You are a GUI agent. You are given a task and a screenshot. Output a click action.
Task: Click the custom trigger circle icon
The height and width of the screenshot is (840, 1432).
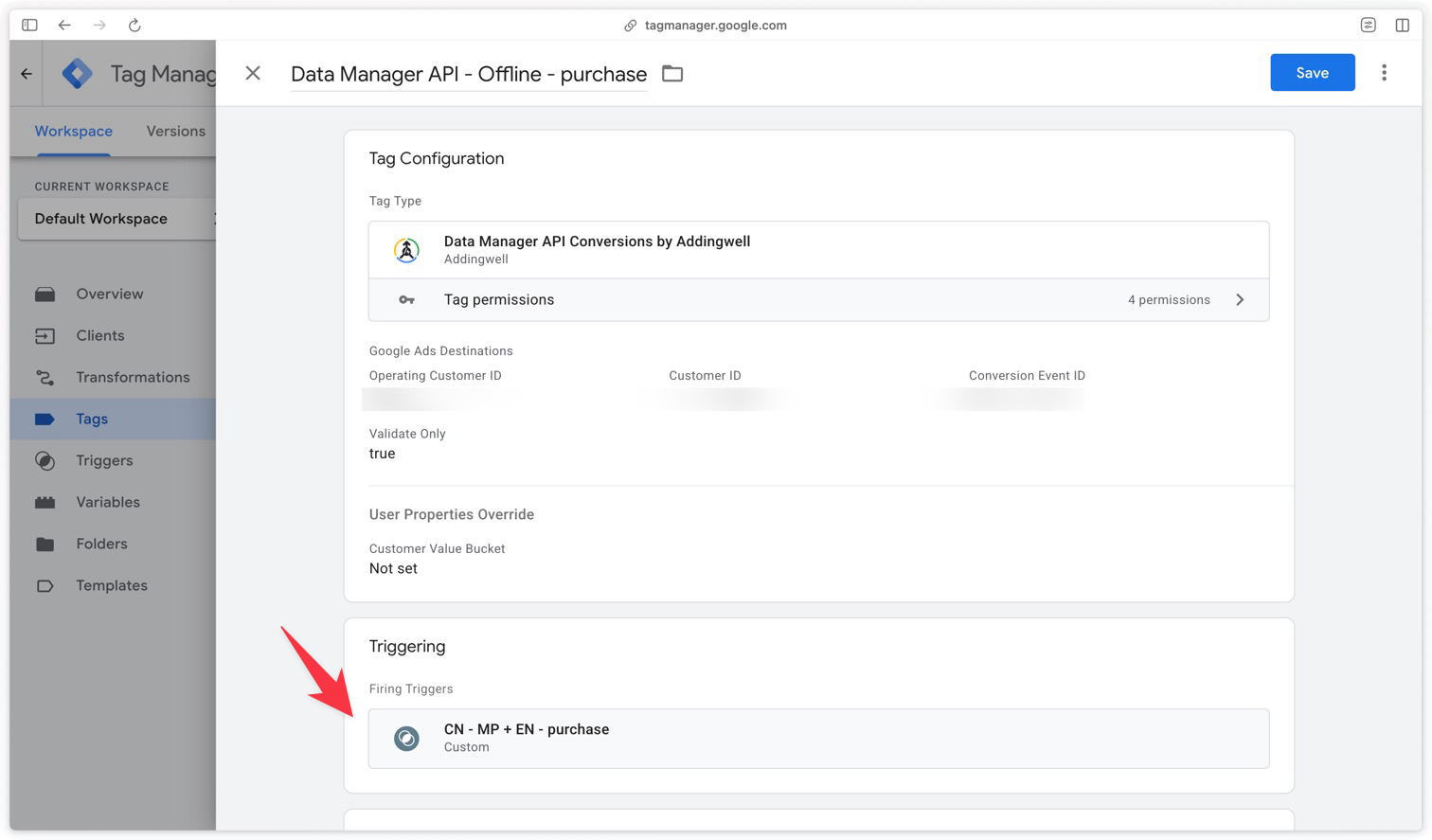(x=406, y=739)
